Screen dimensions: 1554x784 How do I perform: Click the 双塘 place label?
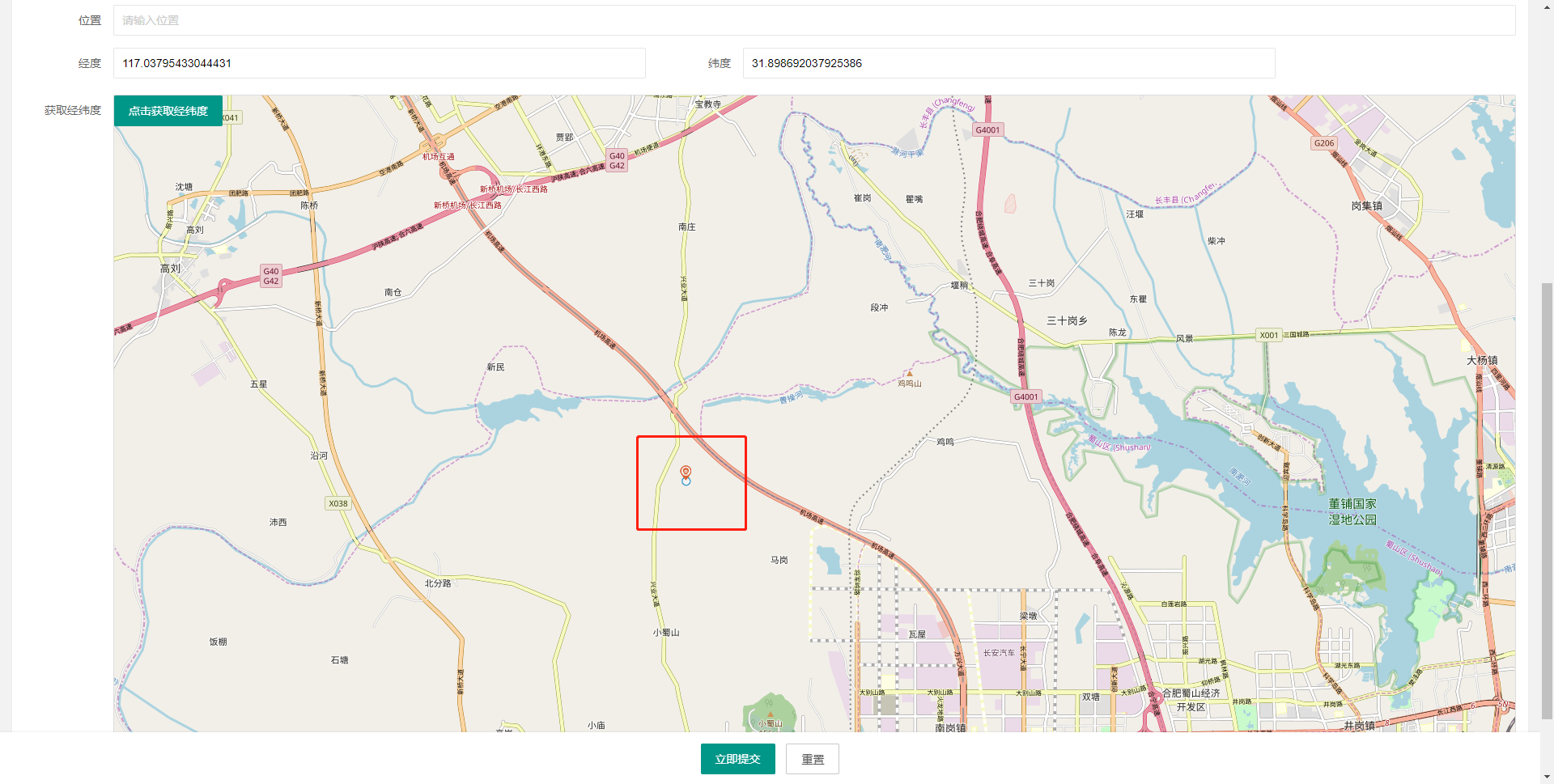point(1091,697)
